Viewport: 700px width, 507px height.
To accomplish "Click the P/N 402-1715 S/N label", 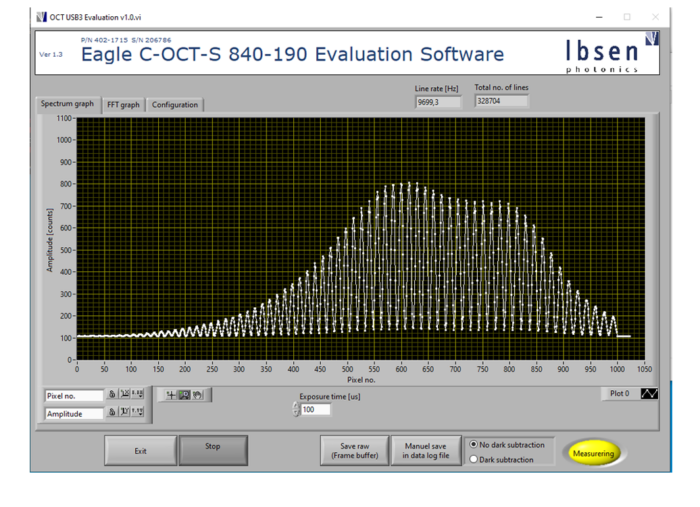I will [126, 40].
